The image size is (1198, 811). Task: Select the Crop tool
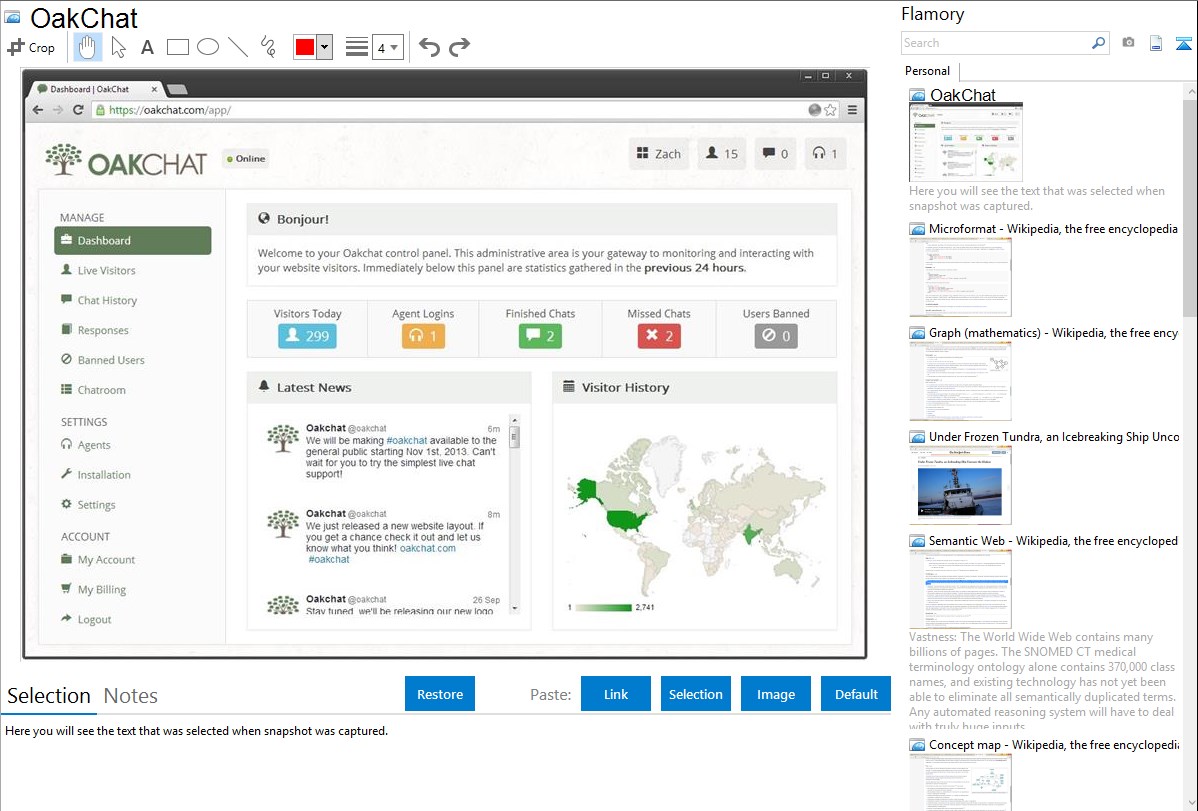[x=31, y=47]
